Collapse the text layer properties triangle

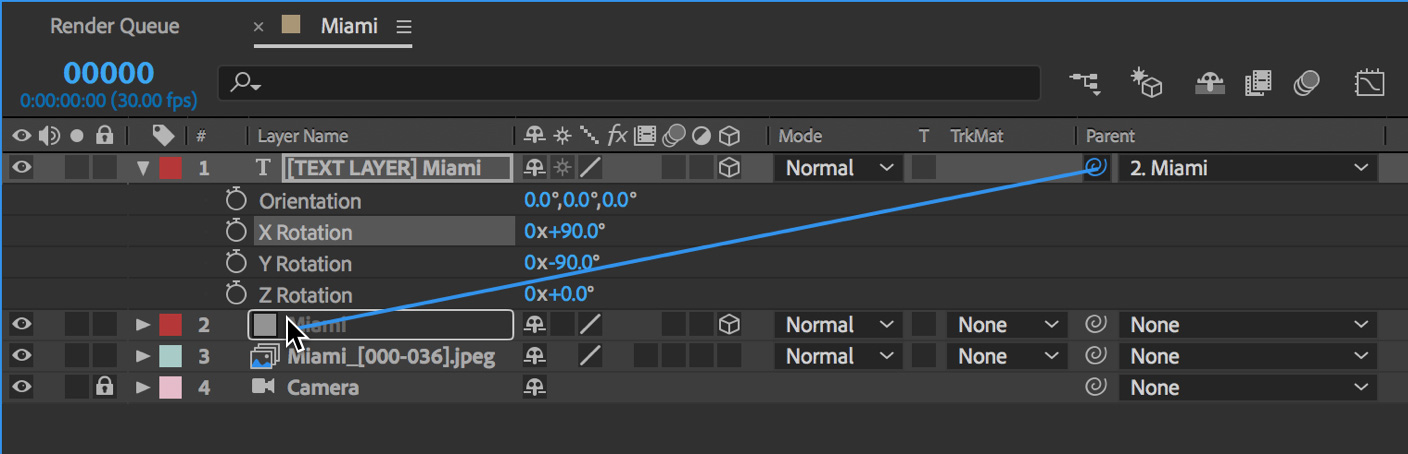click(144, 168)
